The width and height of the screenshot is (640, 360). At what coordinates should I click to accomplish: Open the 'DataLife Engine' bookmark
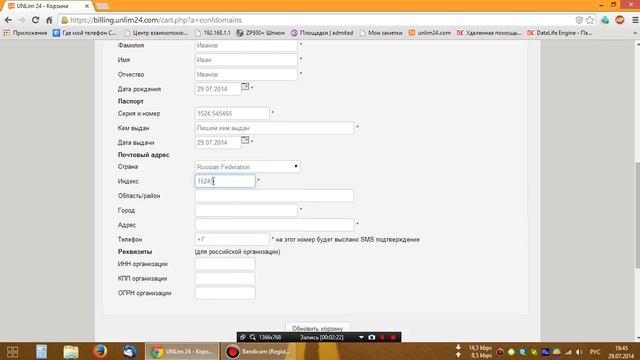pyautogui.click(x=560, y=33)
